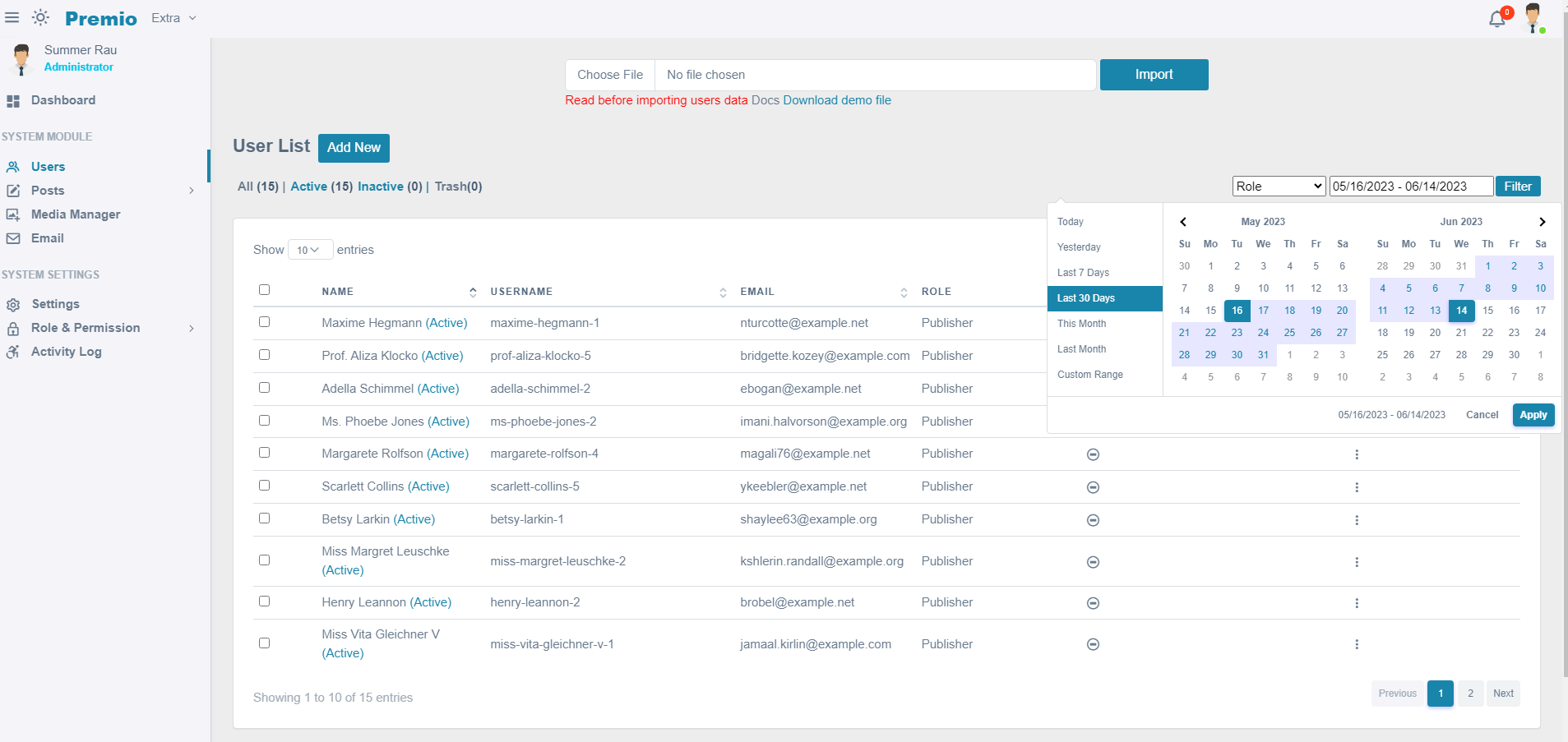Select Media Manager in the sidebar
Screen dimensions: 1568x742
tap(75, 214)
